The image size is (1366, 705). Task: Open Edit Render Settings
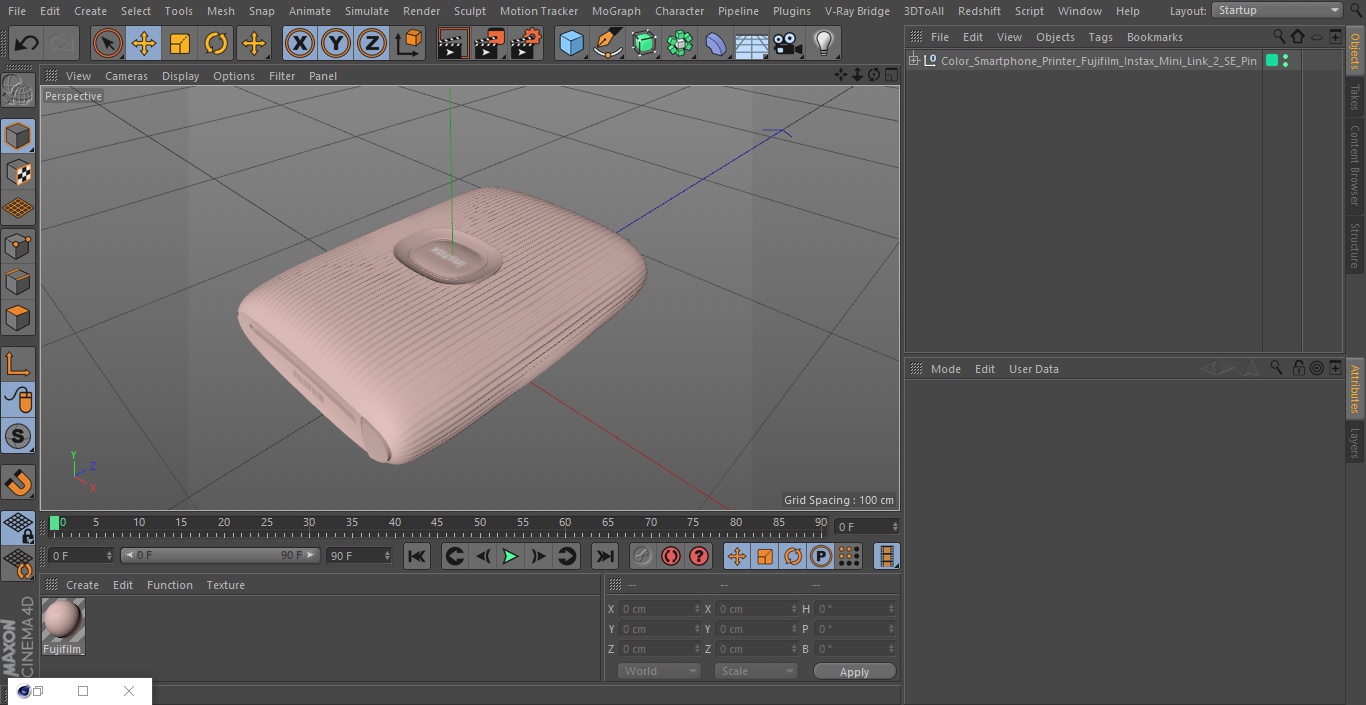526,43
